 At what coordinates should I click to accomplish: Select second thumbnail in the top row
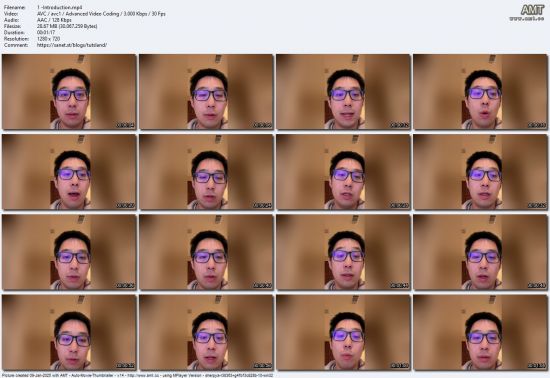206,92
